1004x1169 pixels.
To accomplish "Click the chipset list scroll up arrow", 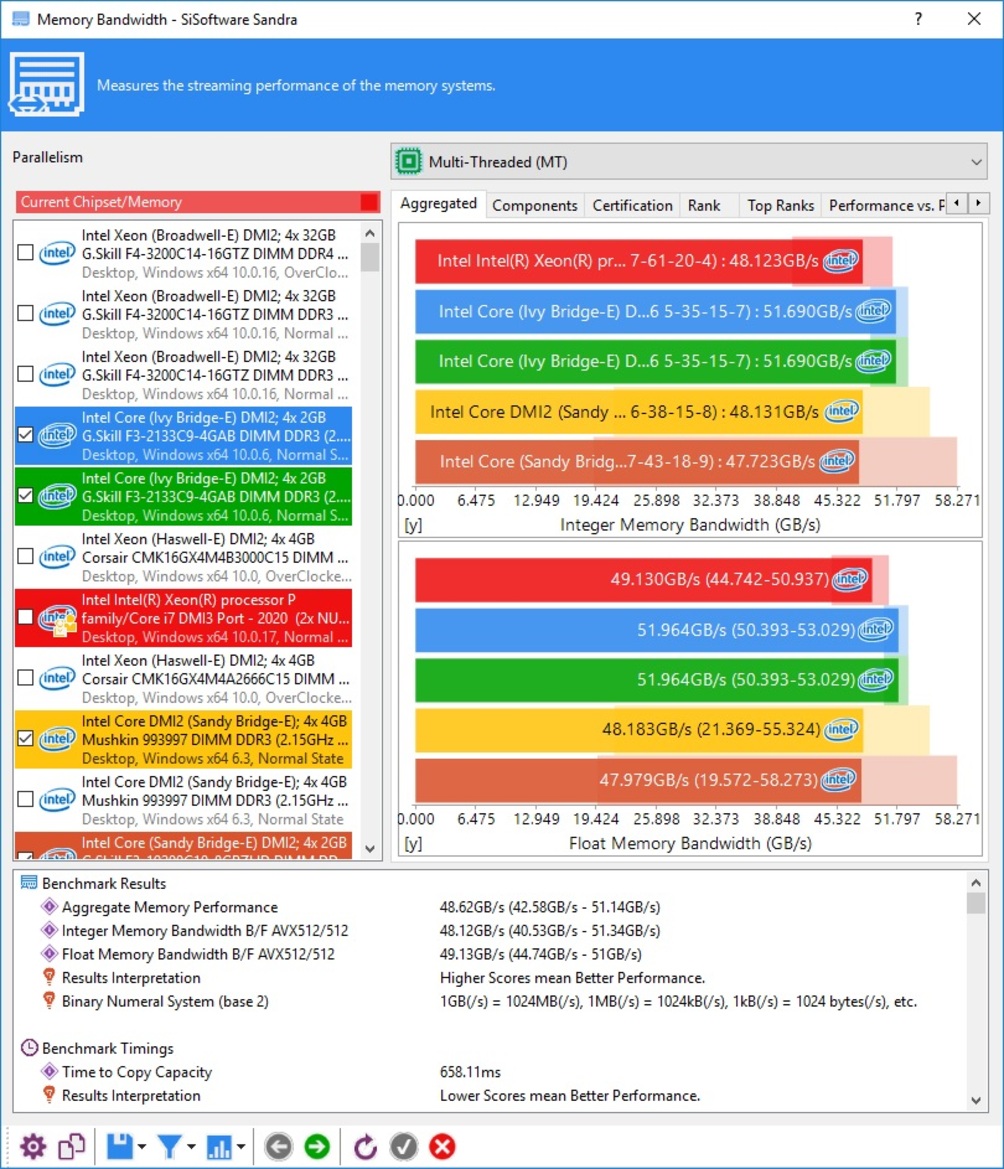I will tap(370, 233).
